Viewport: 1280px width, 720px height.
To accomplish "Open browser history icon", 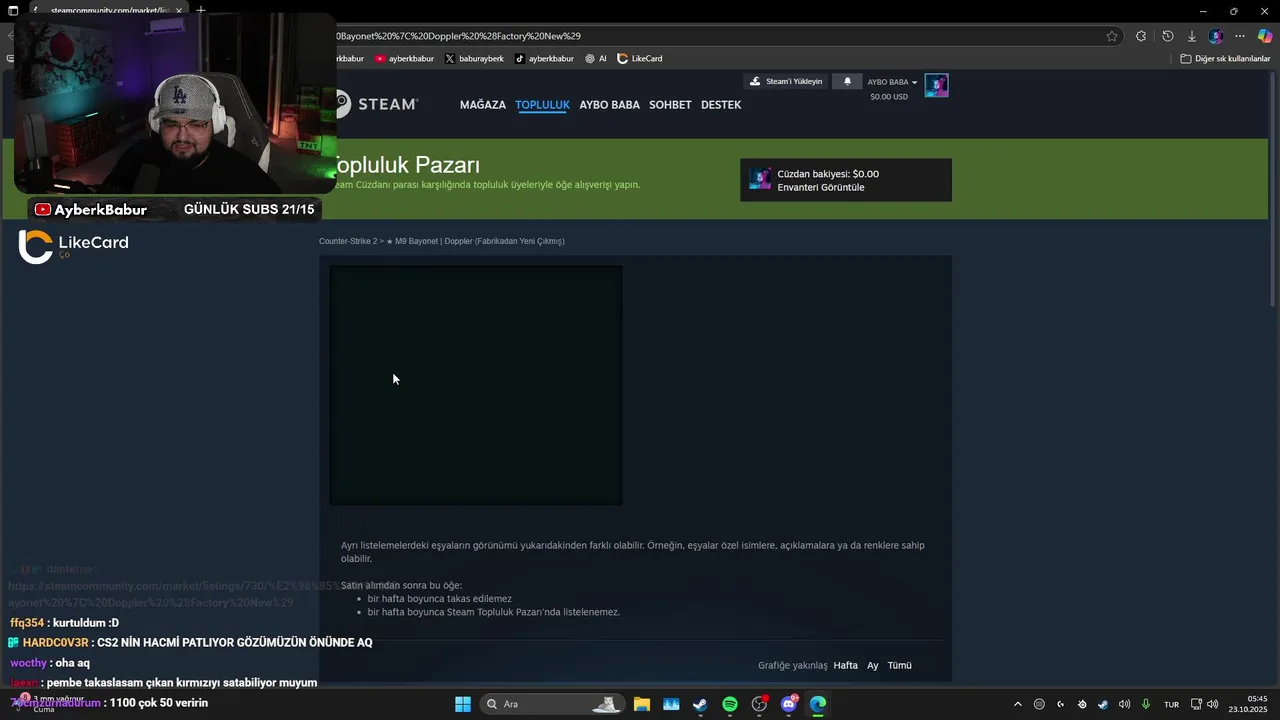I will [1167, 36].
